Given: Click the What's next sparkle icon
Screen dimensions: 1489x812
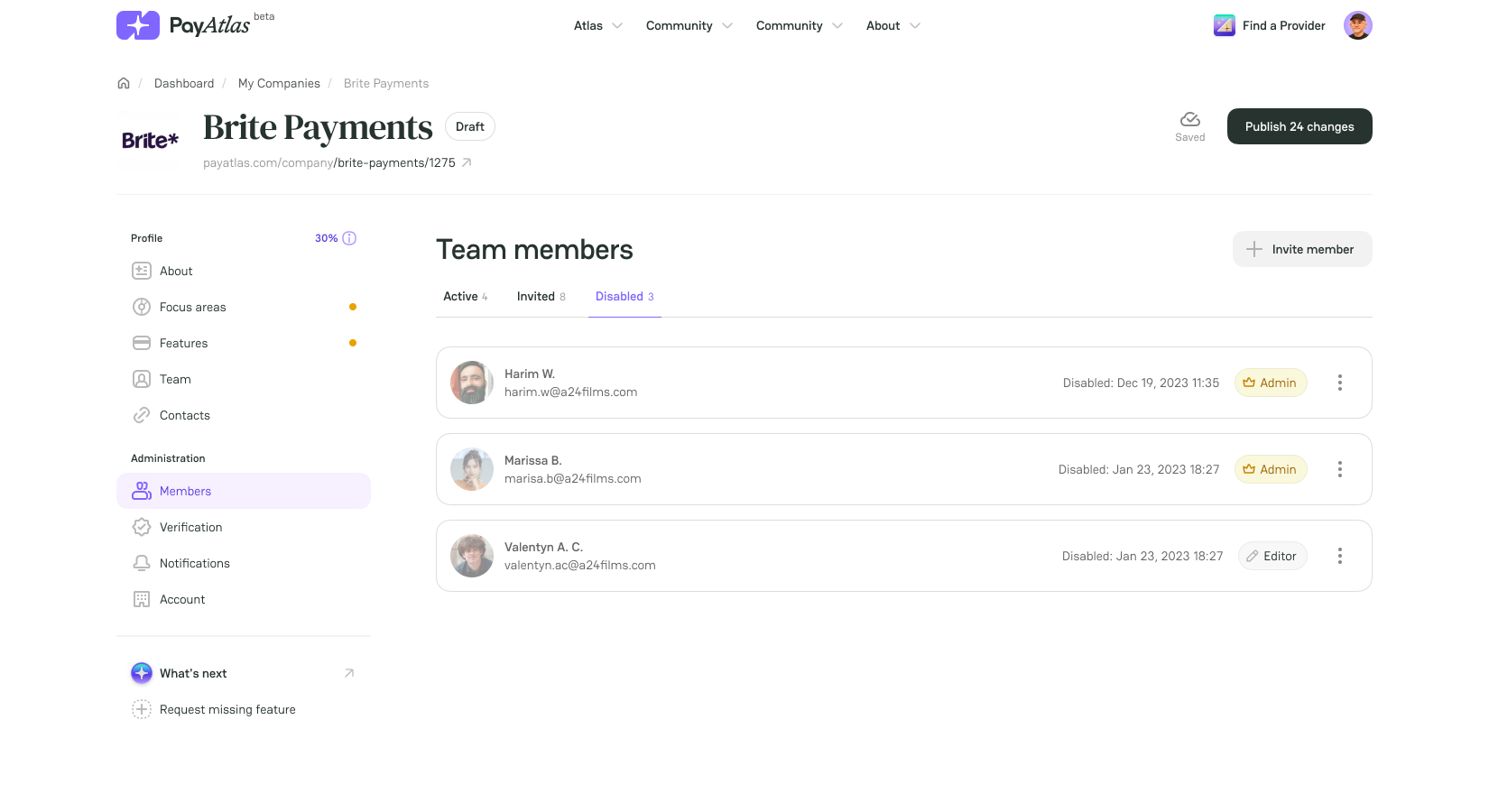Looking at the screenshot, I should pos(142,673).
